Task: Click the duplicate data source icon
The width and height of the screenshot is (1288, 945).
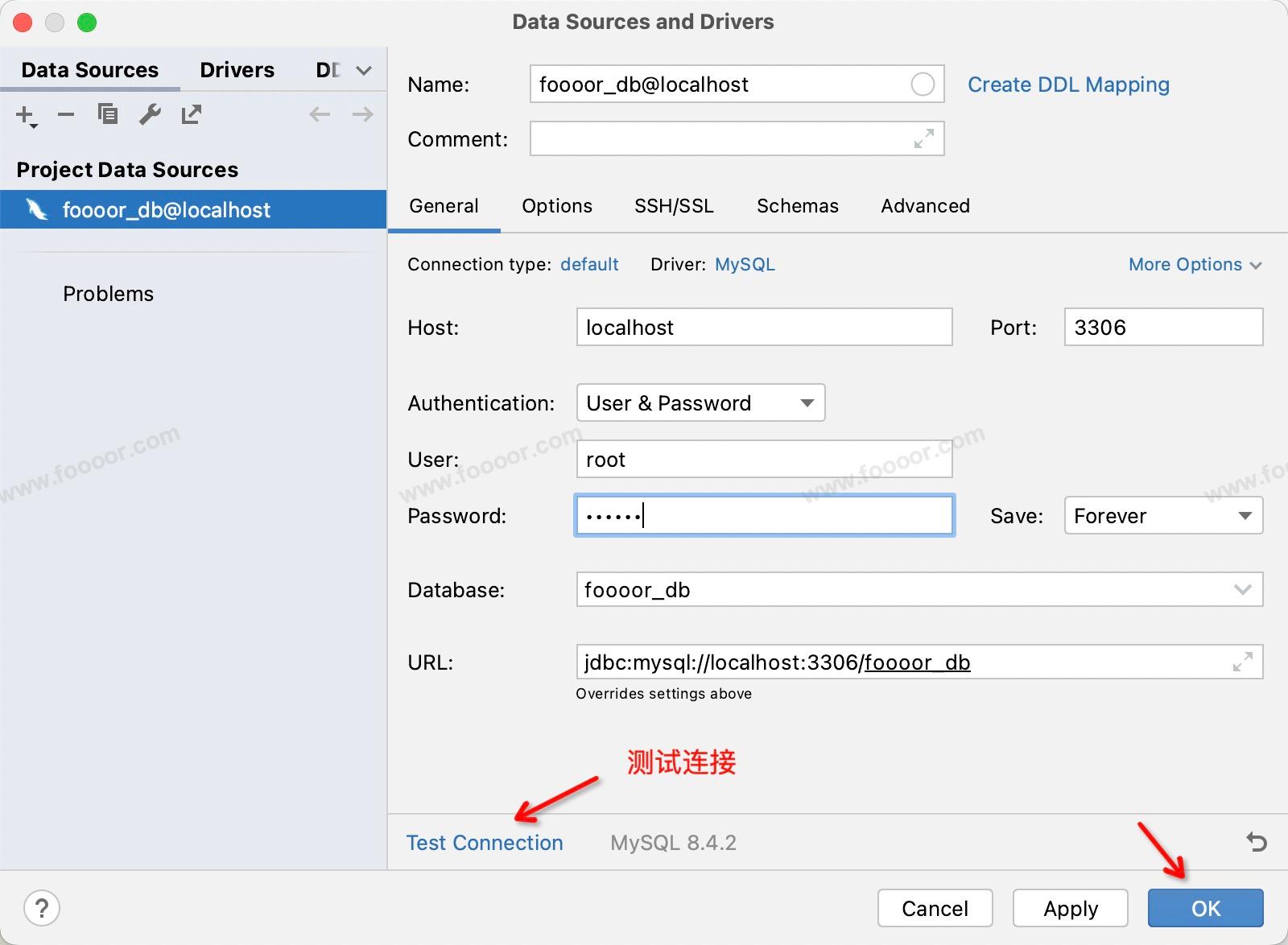Action: click(x=107, y=114)
